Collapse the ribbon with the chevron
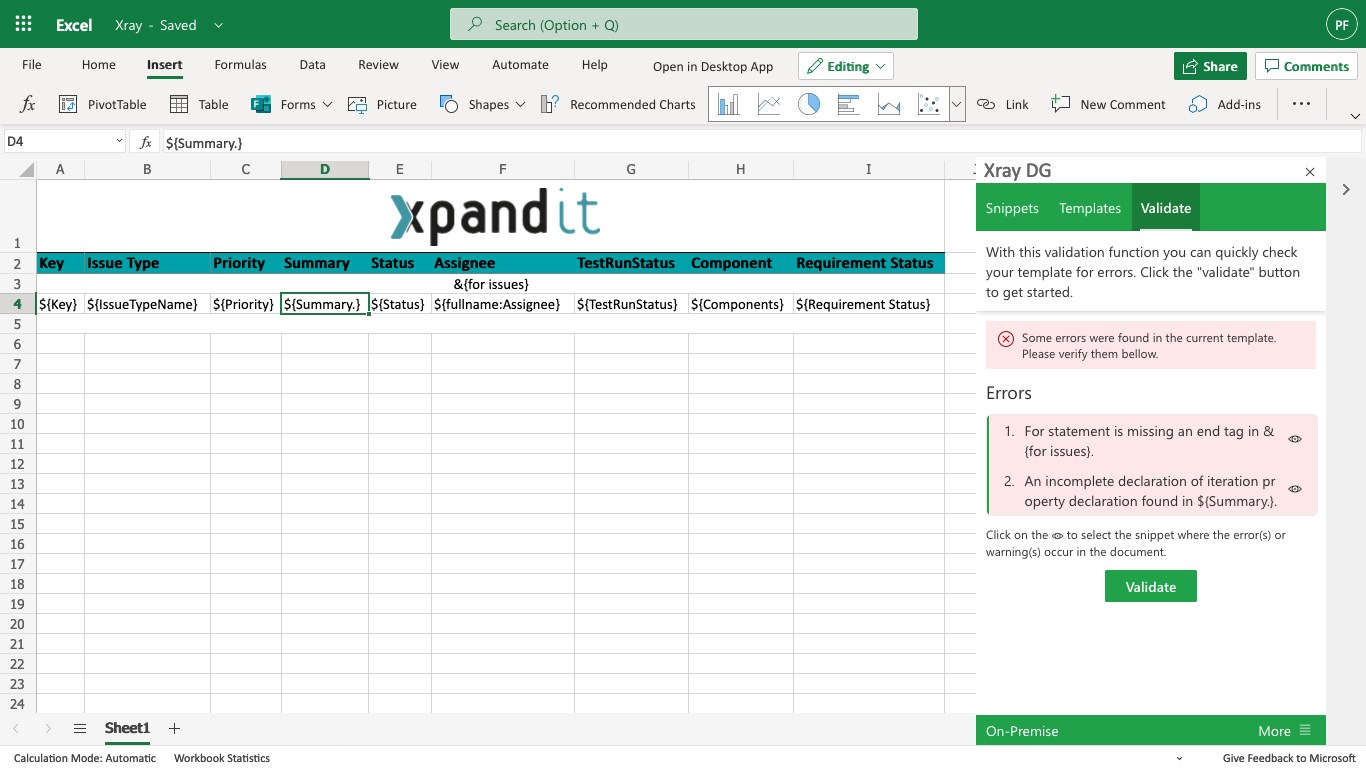This screenshot has height=768, width=1366. (x=1355, y=117)
